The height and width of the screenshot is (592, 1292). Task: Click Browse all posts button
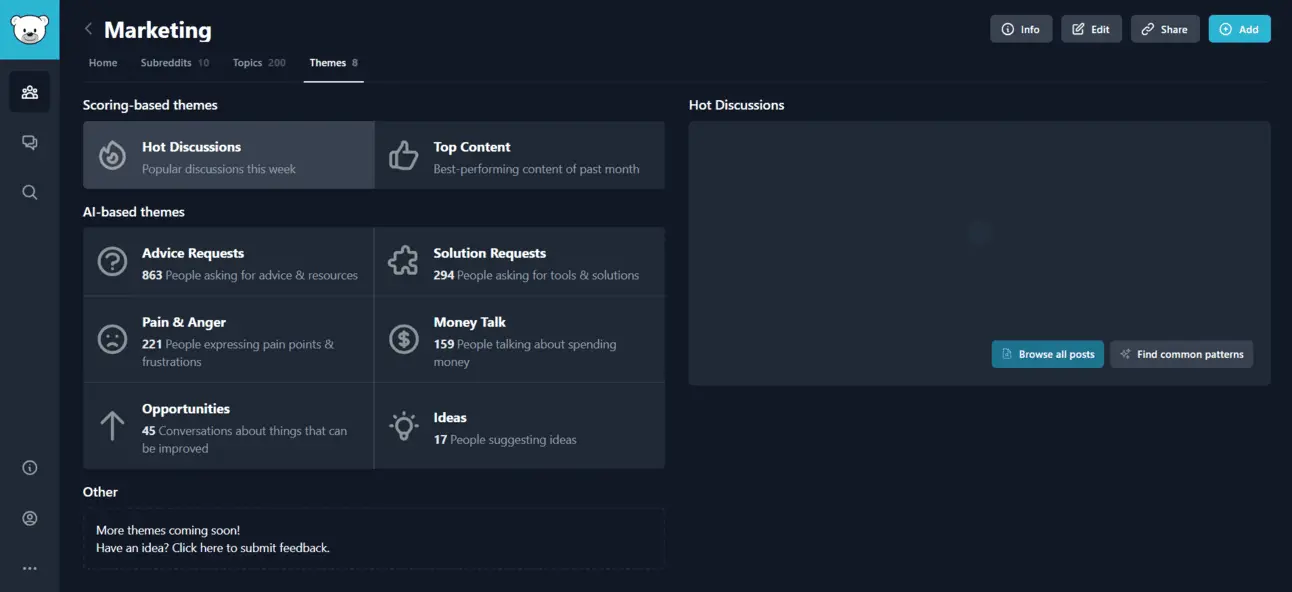click(x=1047, y=354)
